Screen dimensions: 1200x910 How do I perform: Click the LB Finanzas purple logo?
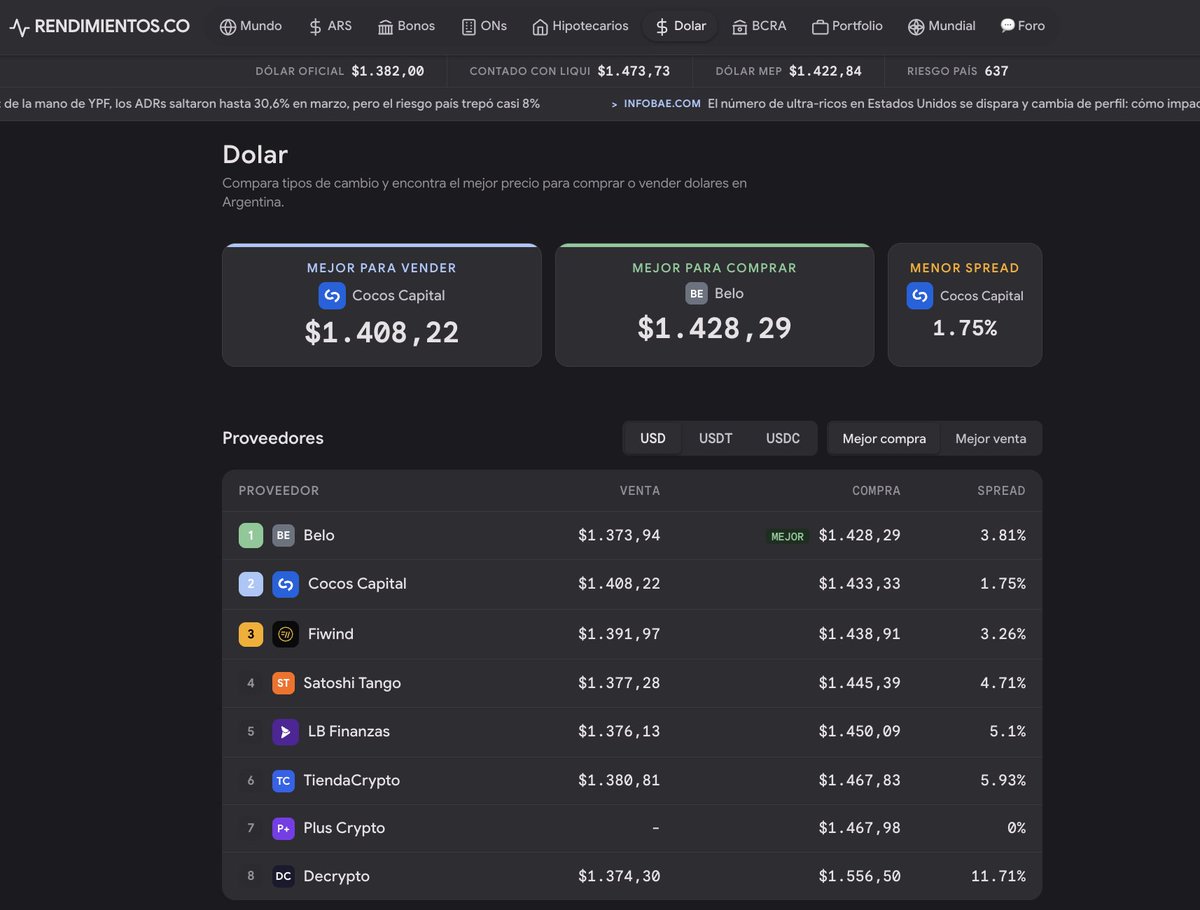[286, 732]
